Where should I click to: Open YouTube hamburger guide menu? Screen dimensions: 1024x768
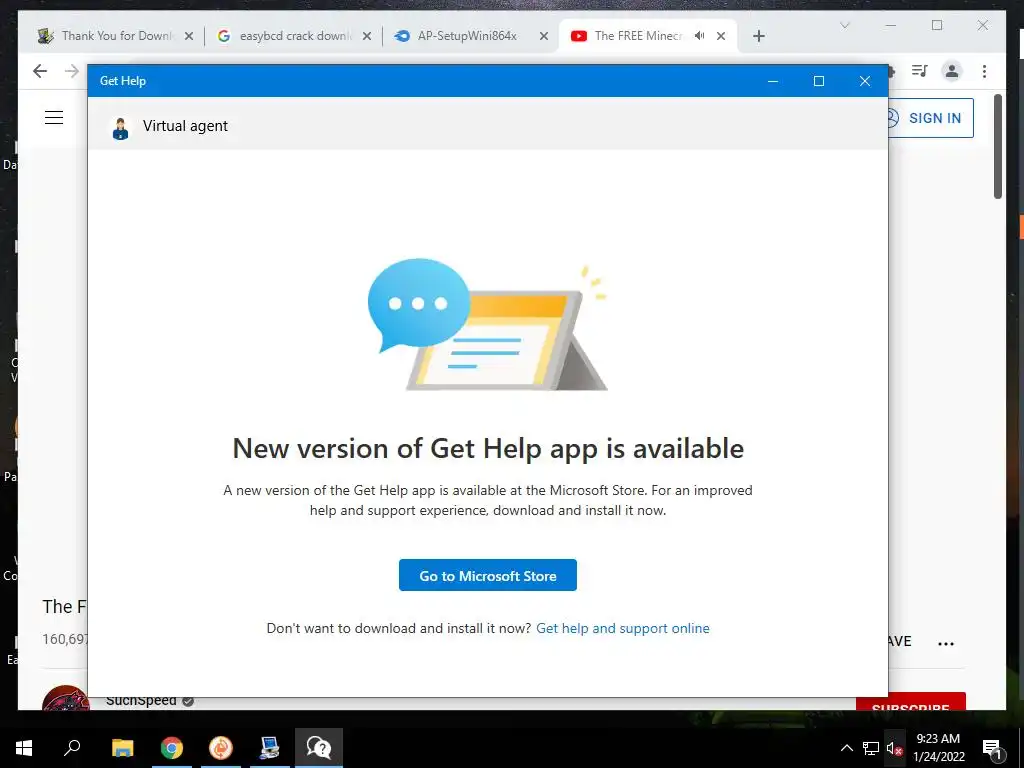(x=54, y=118)
